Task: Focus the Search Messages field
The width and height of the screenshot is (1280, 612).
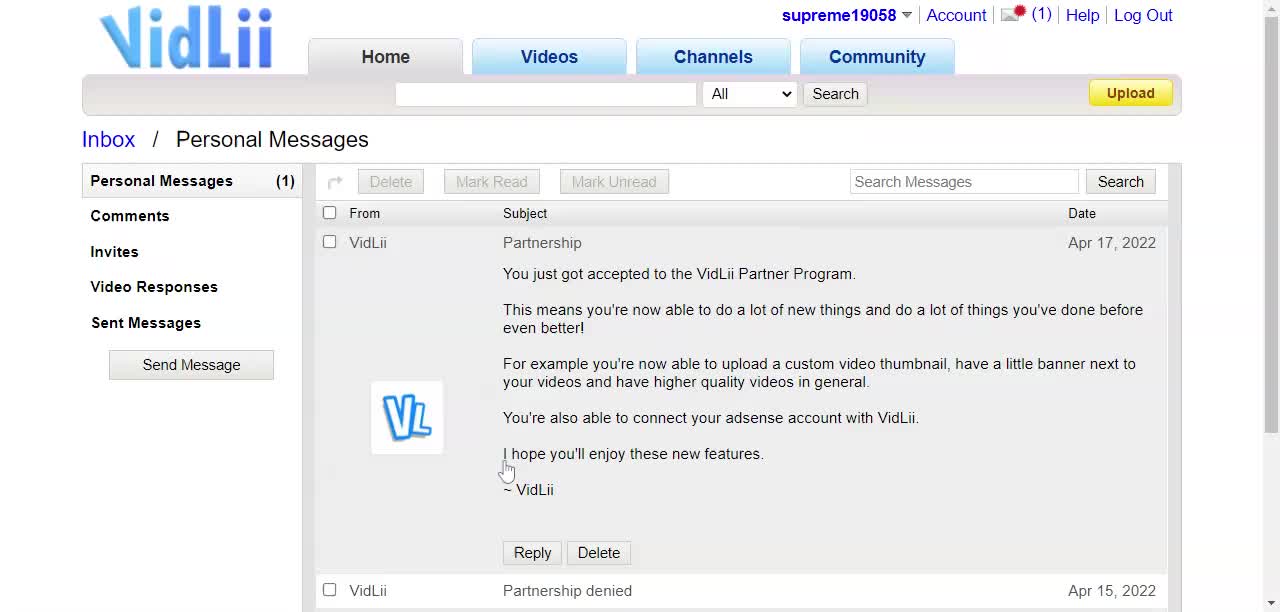Action: tap(964, 182)
